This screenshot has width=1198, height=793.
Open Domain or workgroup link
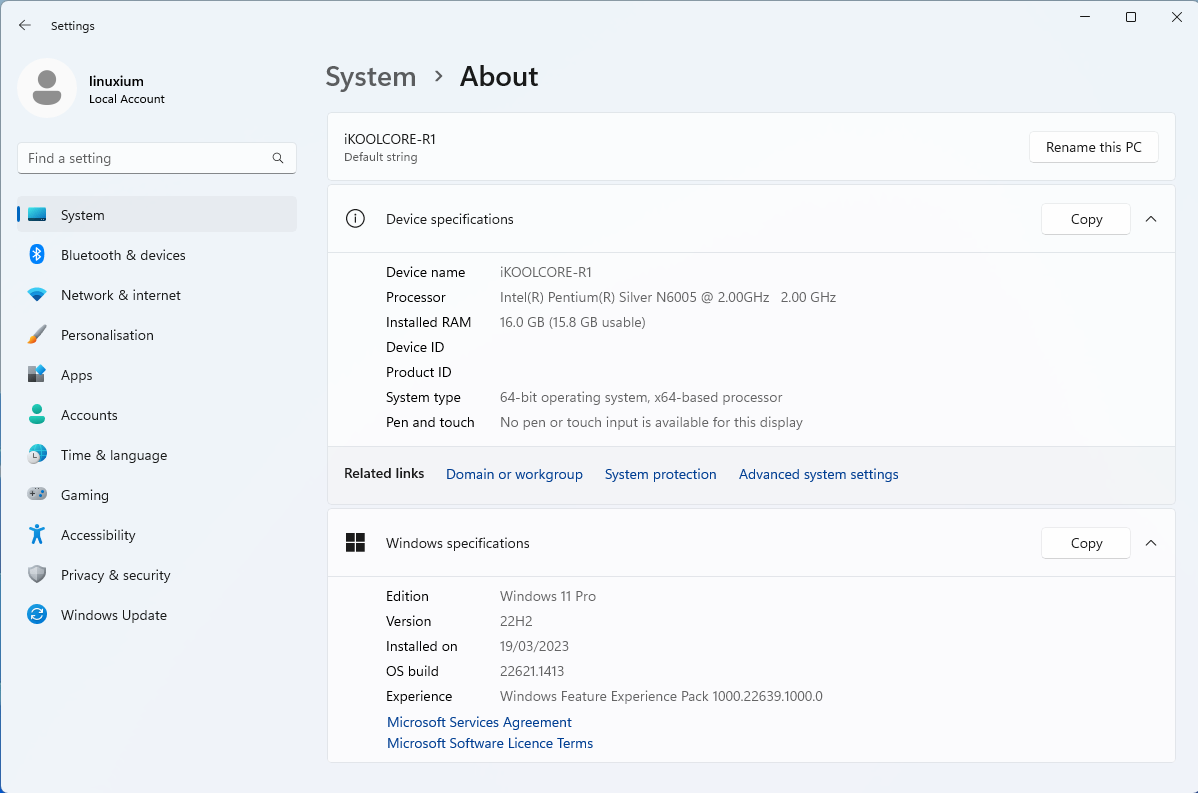[514, 474]
